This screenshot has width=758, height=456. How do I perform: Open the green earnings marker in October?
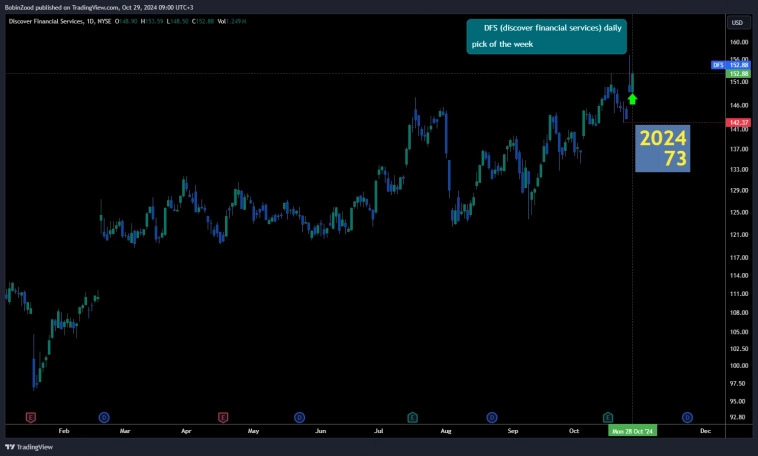(607, 416)
